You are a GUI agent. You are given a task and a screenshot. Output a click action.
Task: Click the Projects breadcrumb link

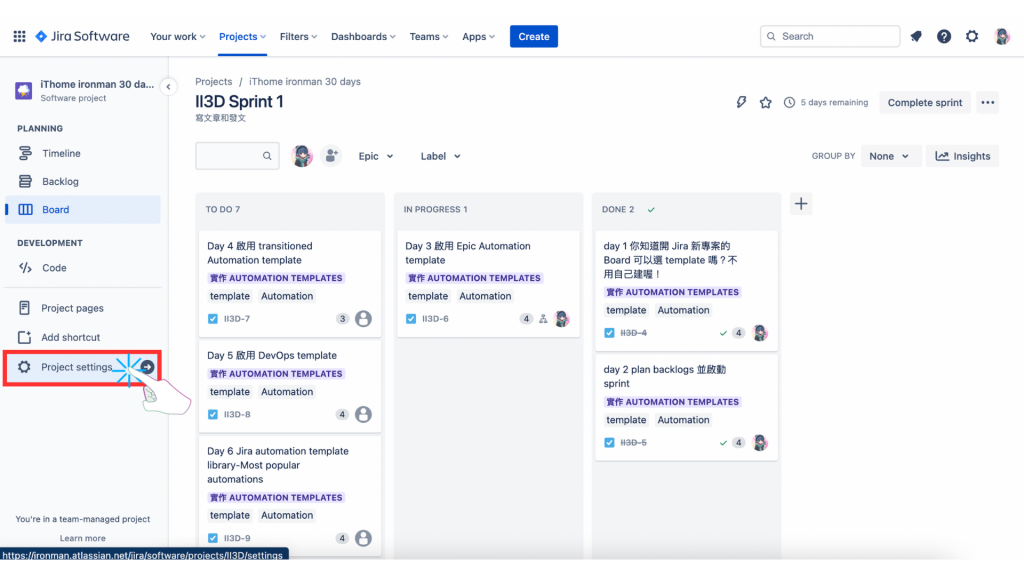pos(214,82)
